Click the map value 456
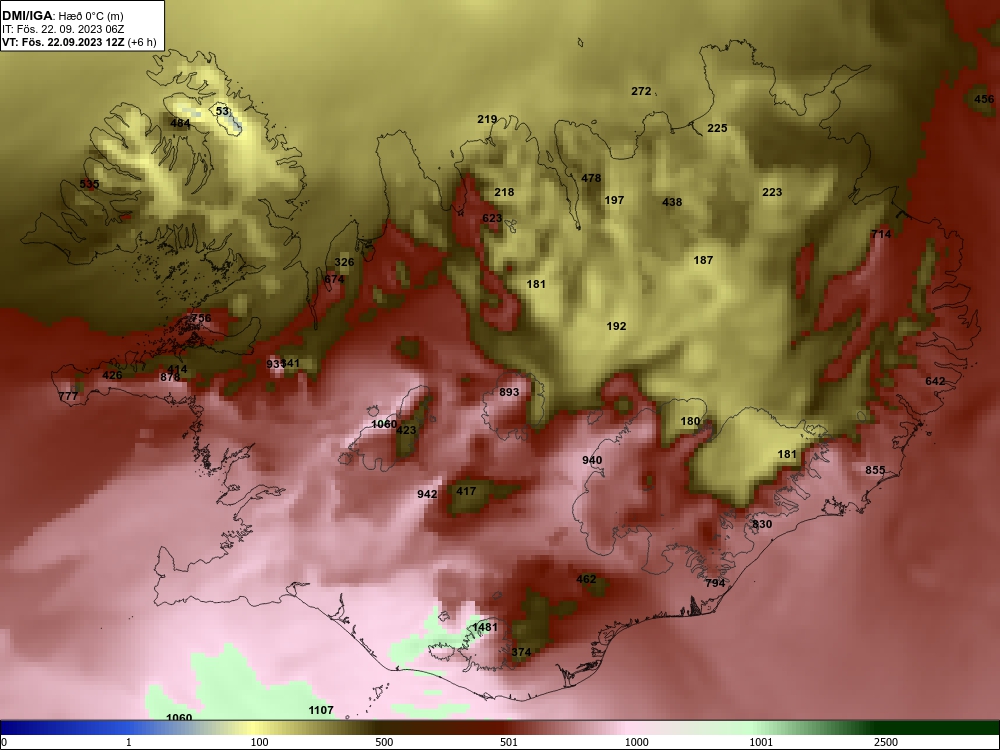Image resolution: width=1000 pixels, height=750 pixels. [984, 99]
